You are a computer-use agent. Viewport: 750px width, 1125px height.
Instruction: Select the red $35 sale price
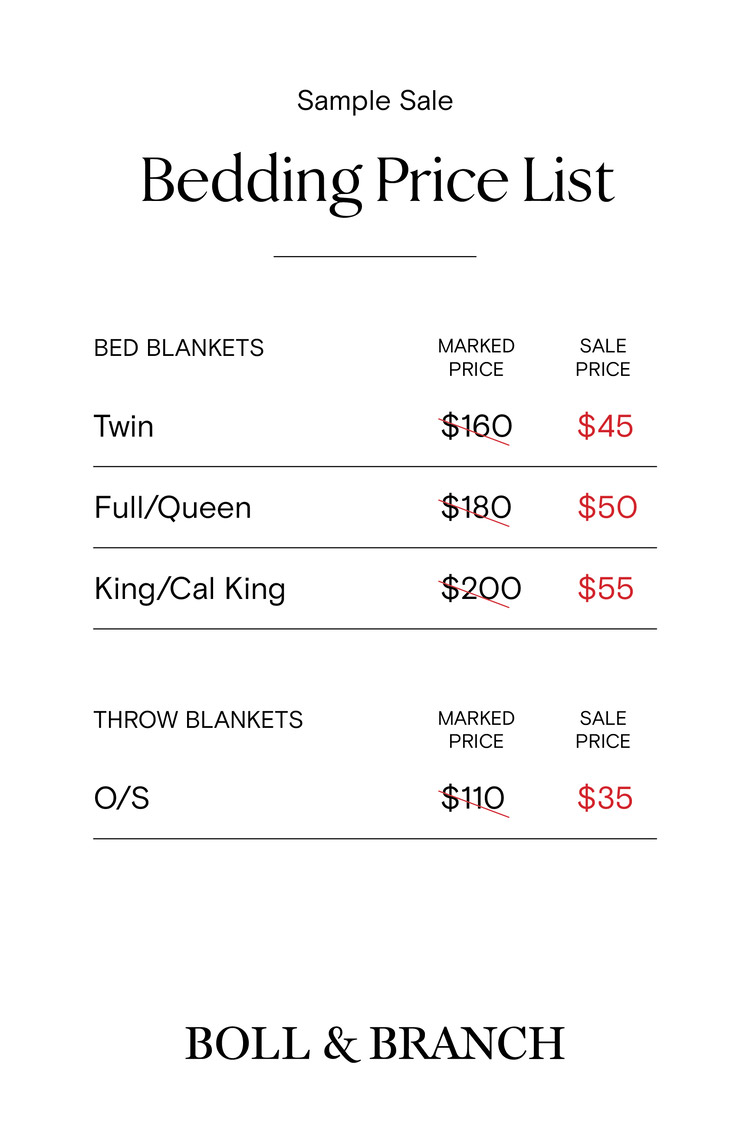[605, 799]
